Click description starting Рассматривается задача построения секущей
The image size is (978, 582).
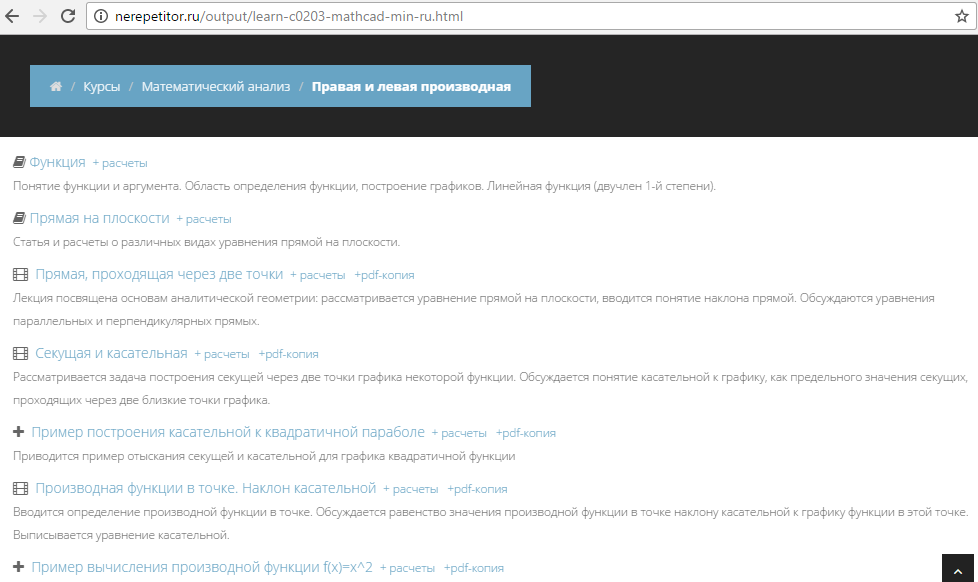[x=490, y=389]
